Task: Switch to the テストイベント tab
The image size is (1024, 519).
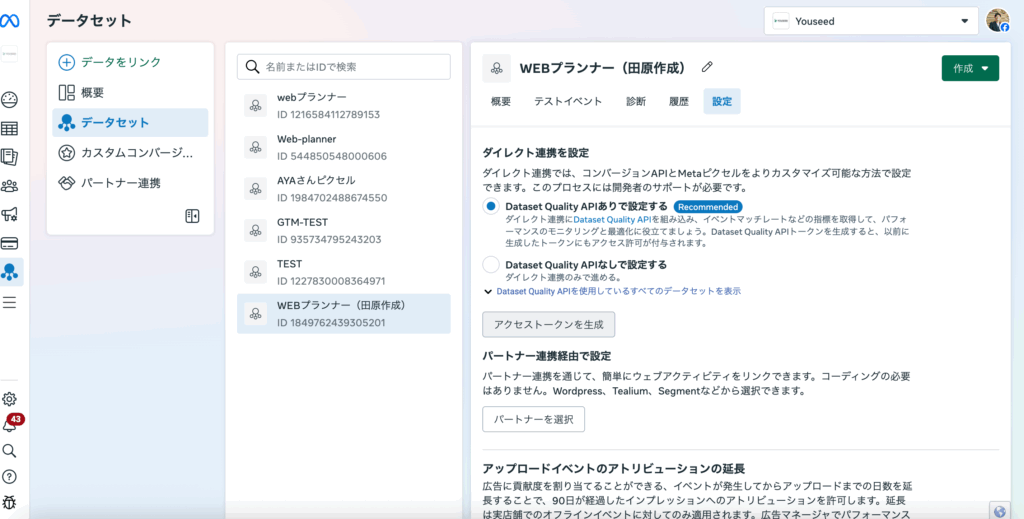Action: [x=568, y=101]
